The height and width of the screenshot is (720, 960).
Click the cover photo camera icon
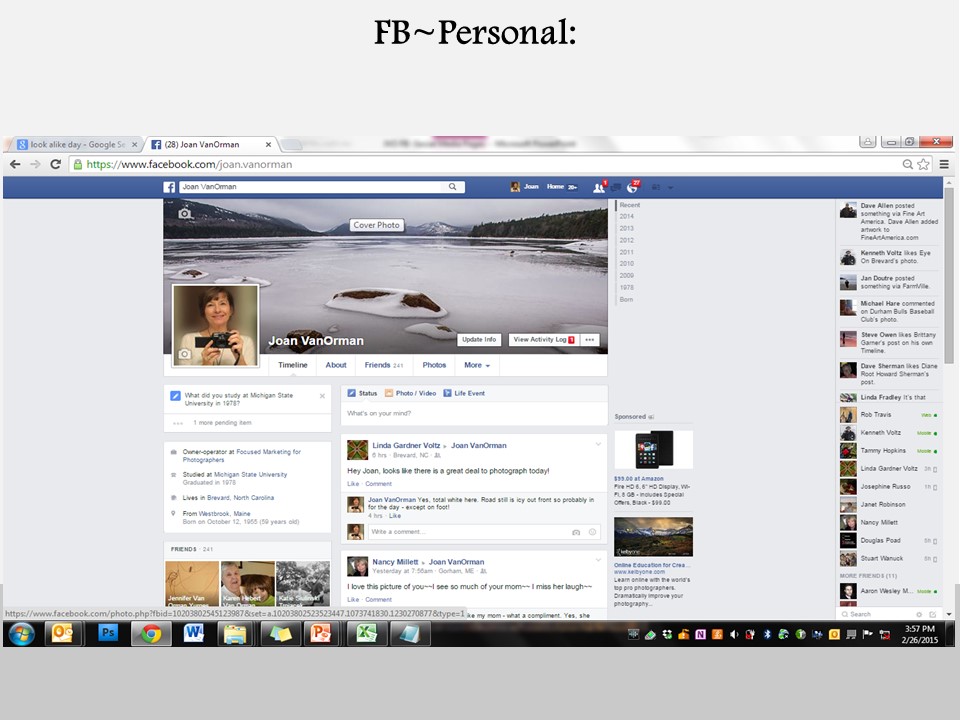(185, 213)
